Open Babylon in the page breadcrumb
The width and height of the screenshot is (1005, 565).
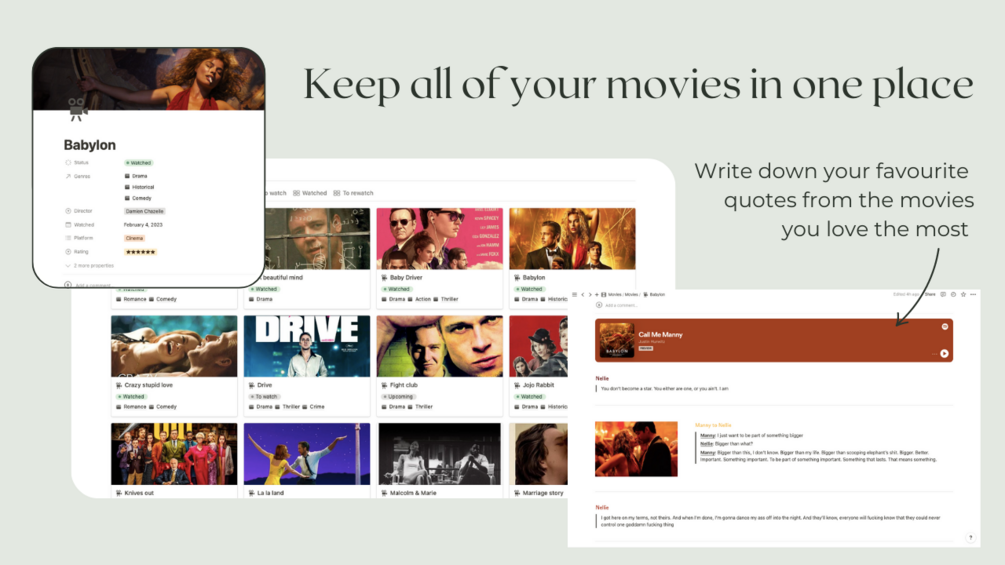654,295
